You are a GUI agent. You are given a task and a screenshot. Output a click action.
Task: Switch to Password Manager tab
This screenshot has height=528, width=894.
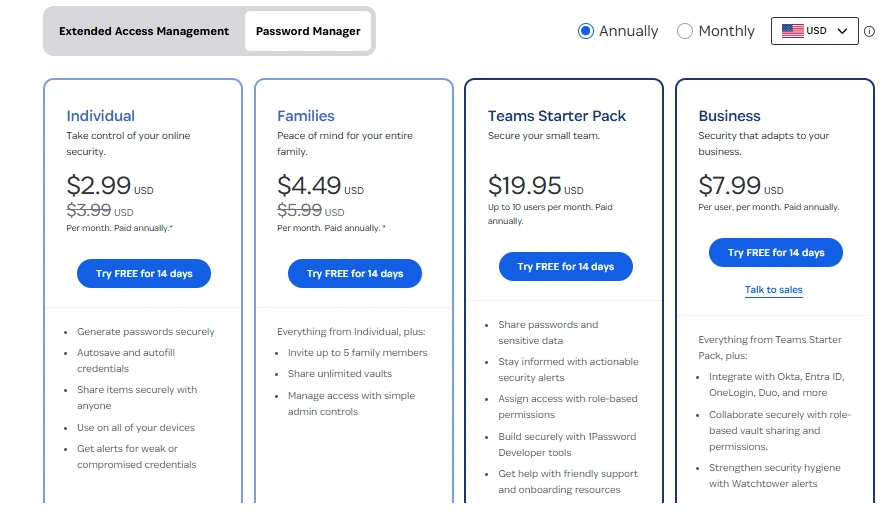[308, 31]
